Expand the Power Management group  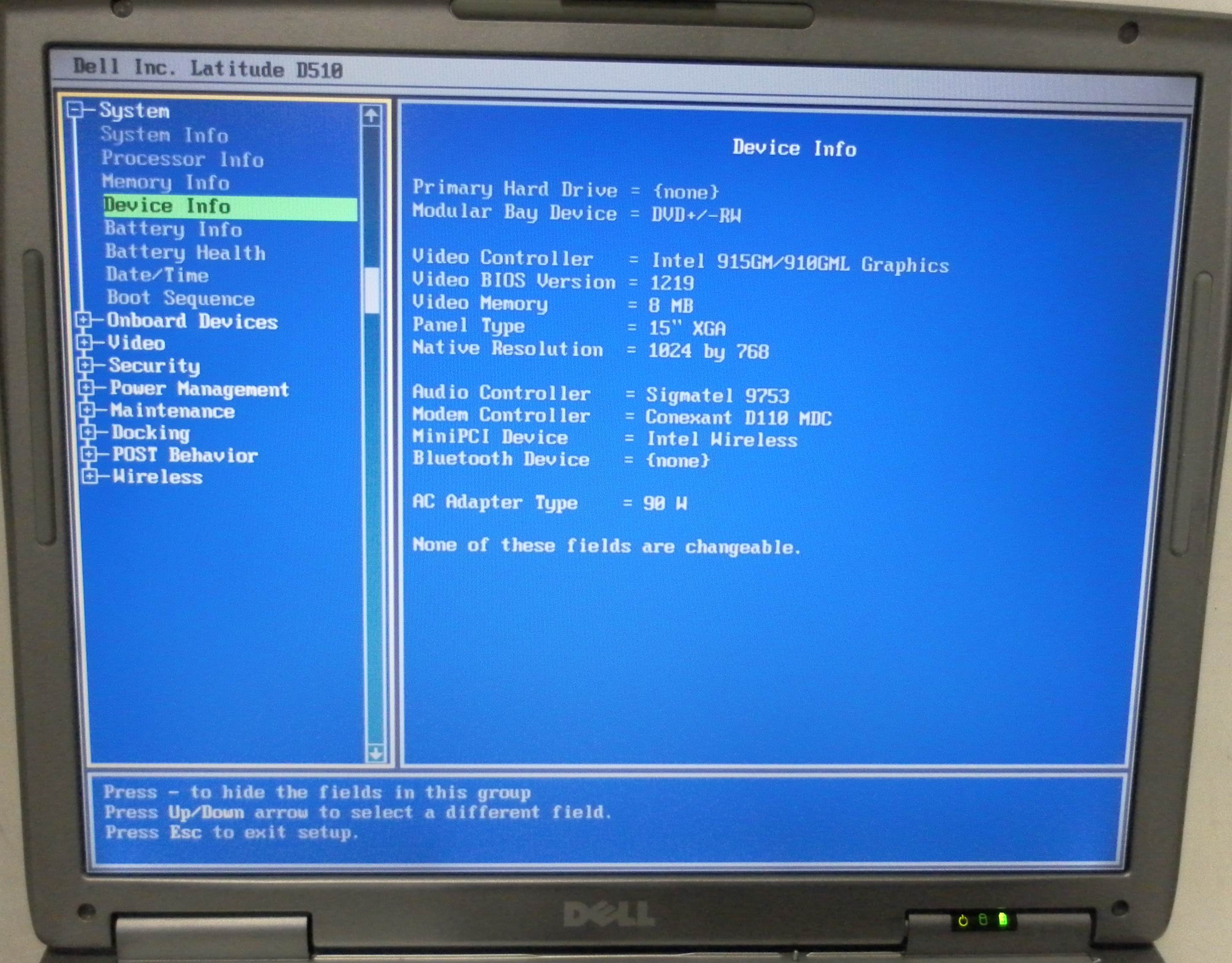(x=86, y=387)
